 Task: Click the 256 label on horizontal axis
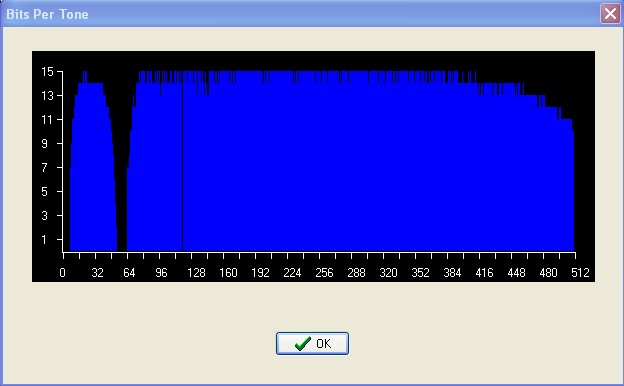(324, 273)
